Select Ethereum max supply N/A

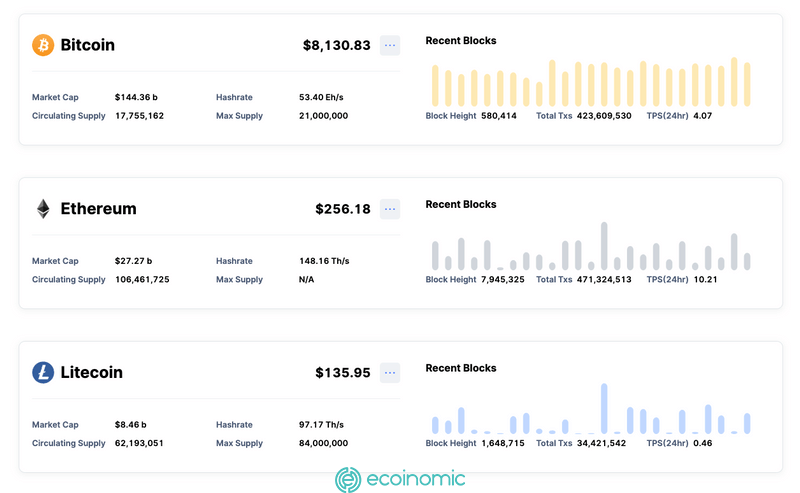(307, 280)
